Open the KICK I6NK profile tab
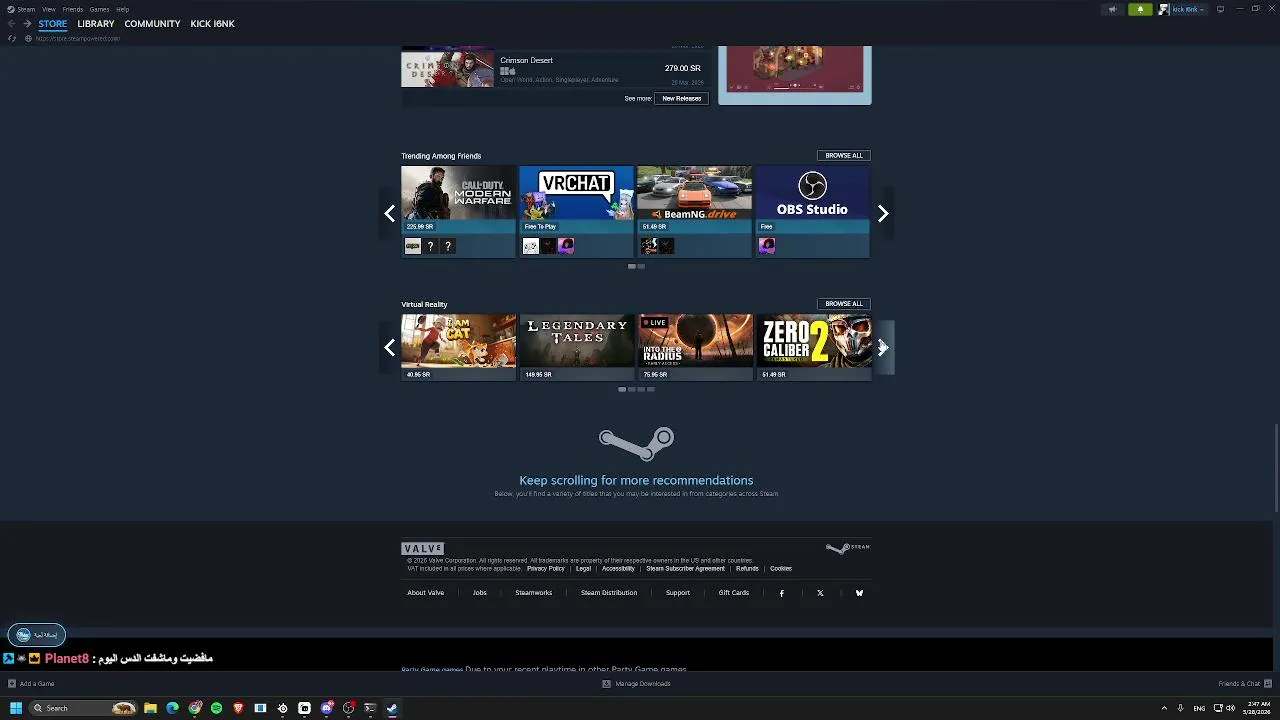Image resolution: width=1280 pixels, height=720 pixels. (212, 24)
